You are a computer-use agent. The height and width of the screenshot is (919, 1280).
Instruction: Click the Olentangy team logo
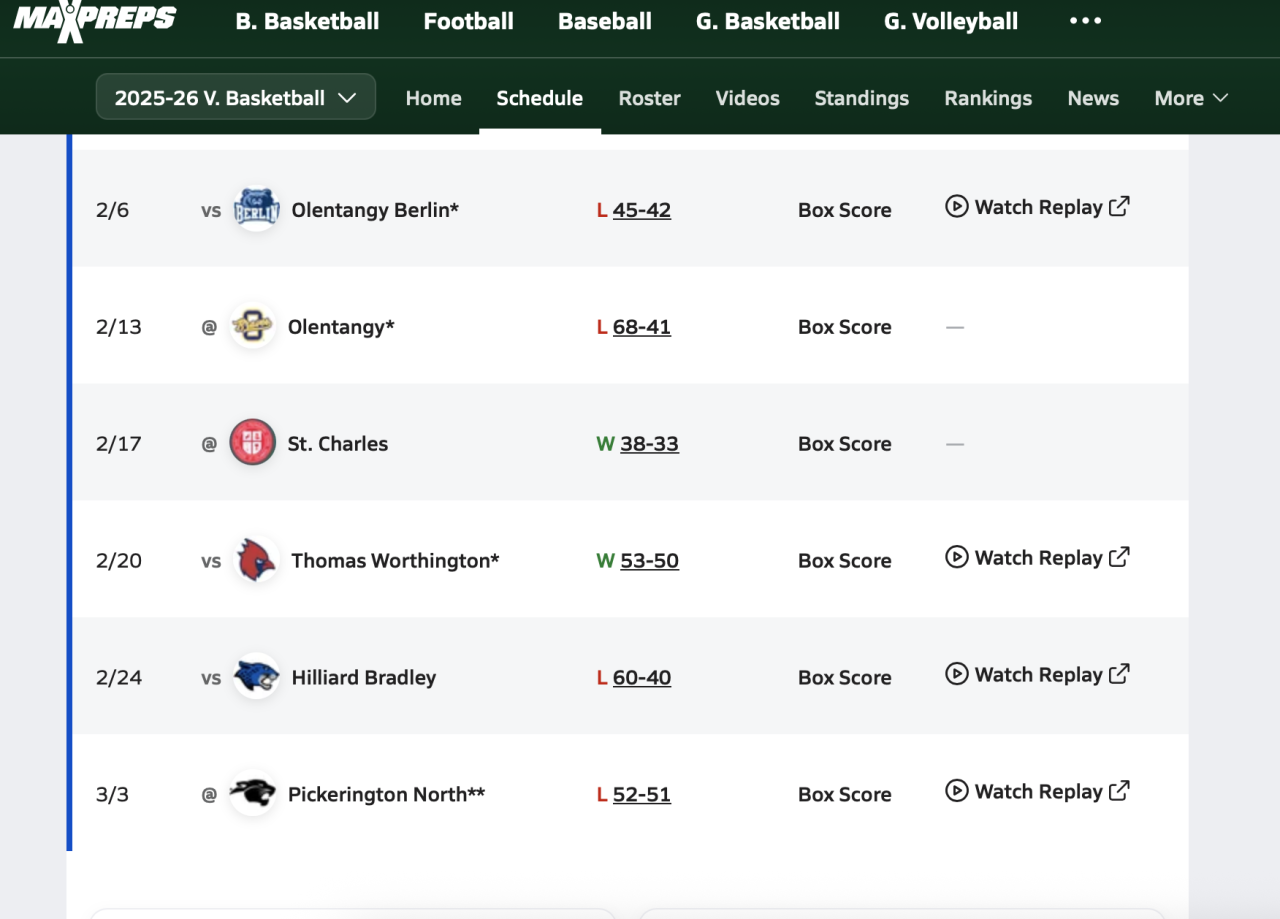253,327
